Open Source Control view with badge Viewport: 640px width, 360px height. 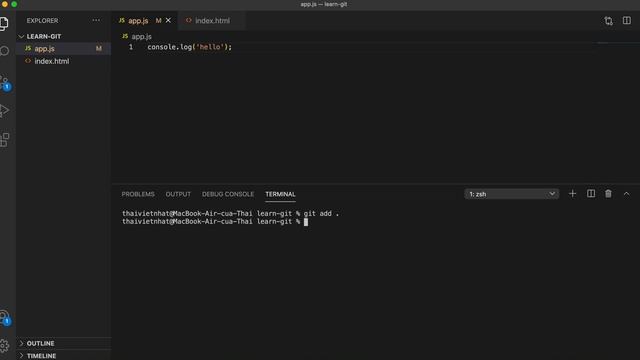[x=5, y=83]
